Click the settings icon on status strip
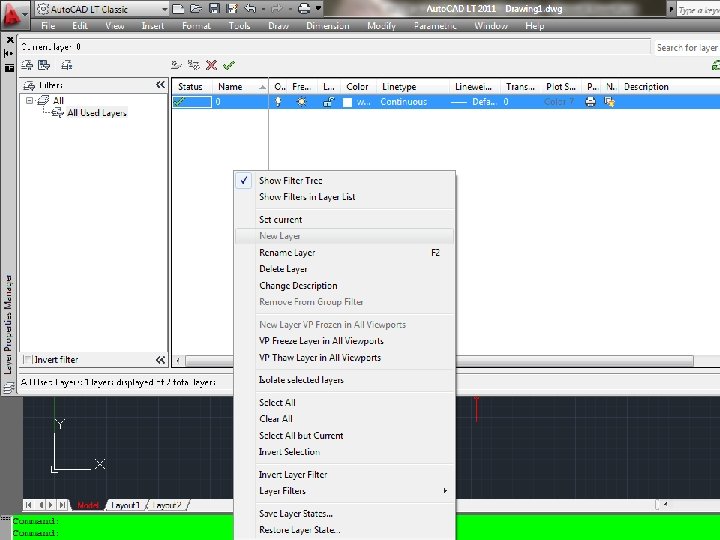The height and width of the screenshot is (540, 720). [9, 388]
